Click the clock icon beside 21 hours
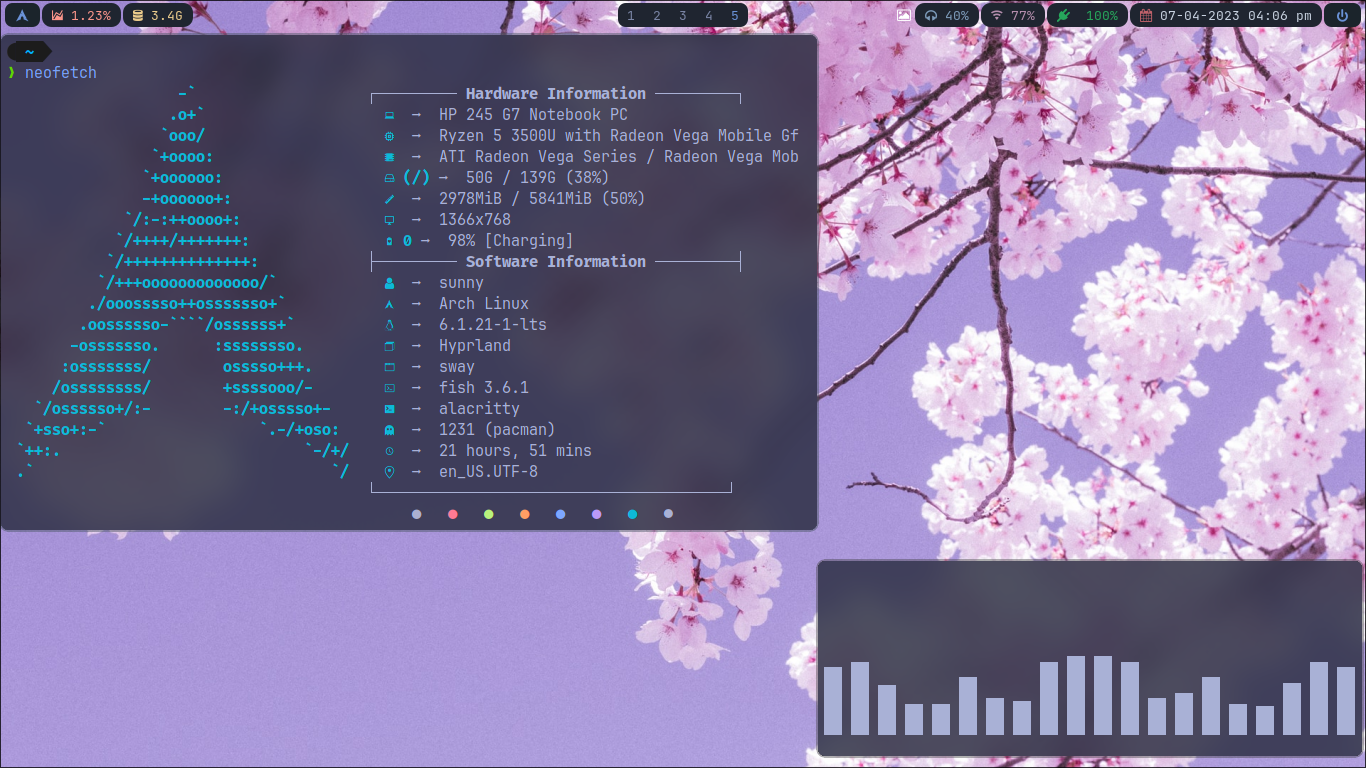The image size is (1366, 768). [389, 451]
